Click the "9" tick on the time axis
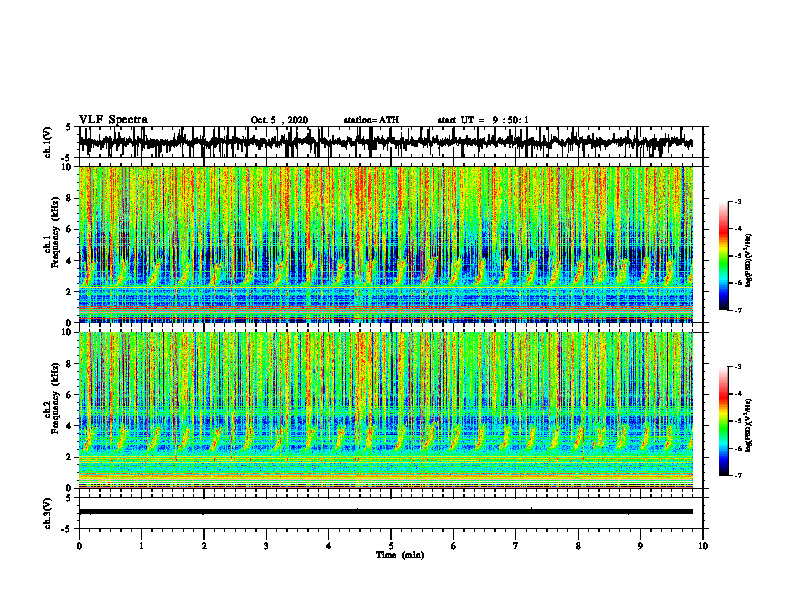This screenshot has width=792, height=612. click(640, 546)
